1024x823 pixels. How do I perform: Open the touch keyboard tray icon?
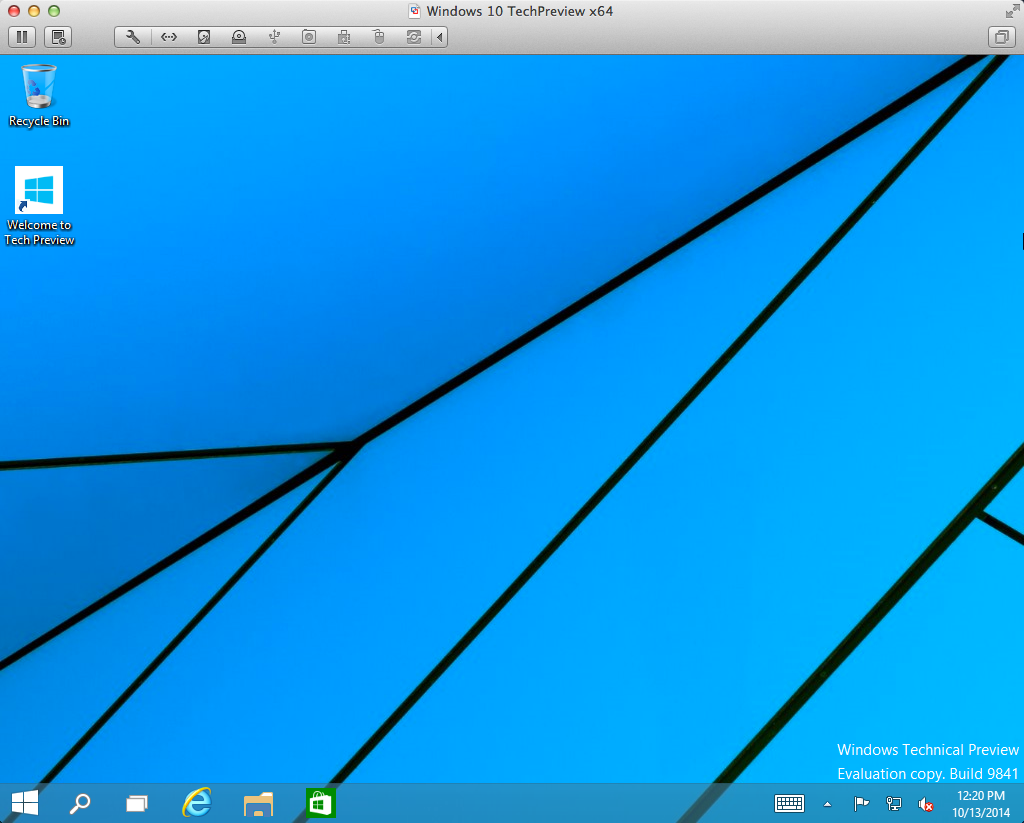click(790, 803)
